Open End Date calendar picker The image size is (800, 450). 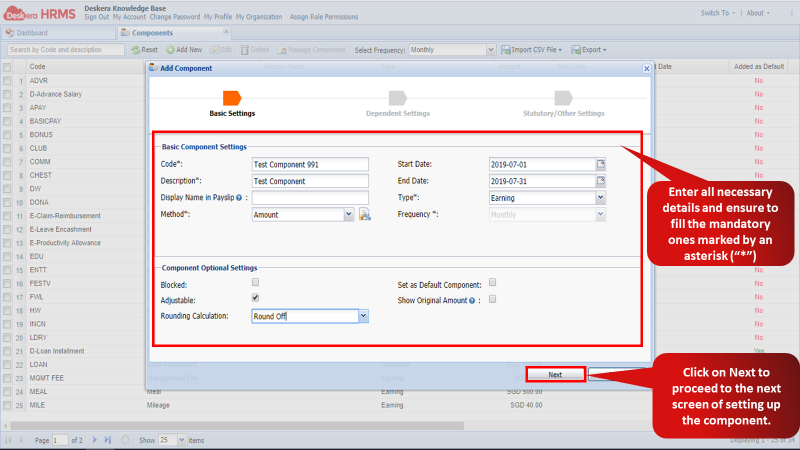point(601,181)
